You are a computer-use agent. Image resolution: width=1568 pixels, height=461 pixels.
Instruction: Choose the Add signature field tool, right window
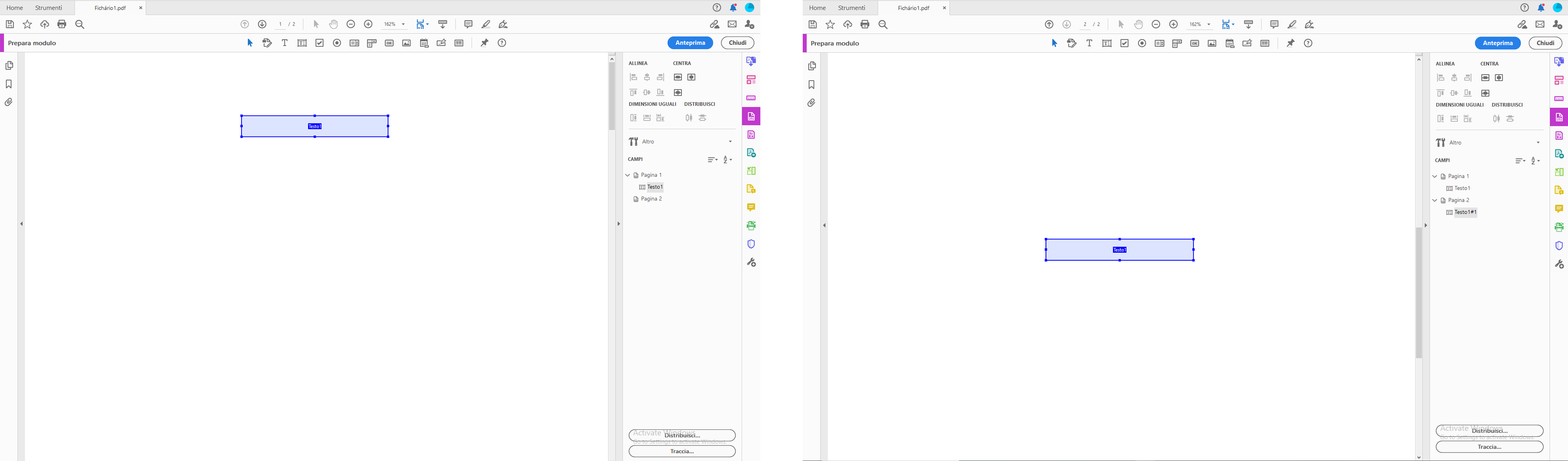(1247, 43)
